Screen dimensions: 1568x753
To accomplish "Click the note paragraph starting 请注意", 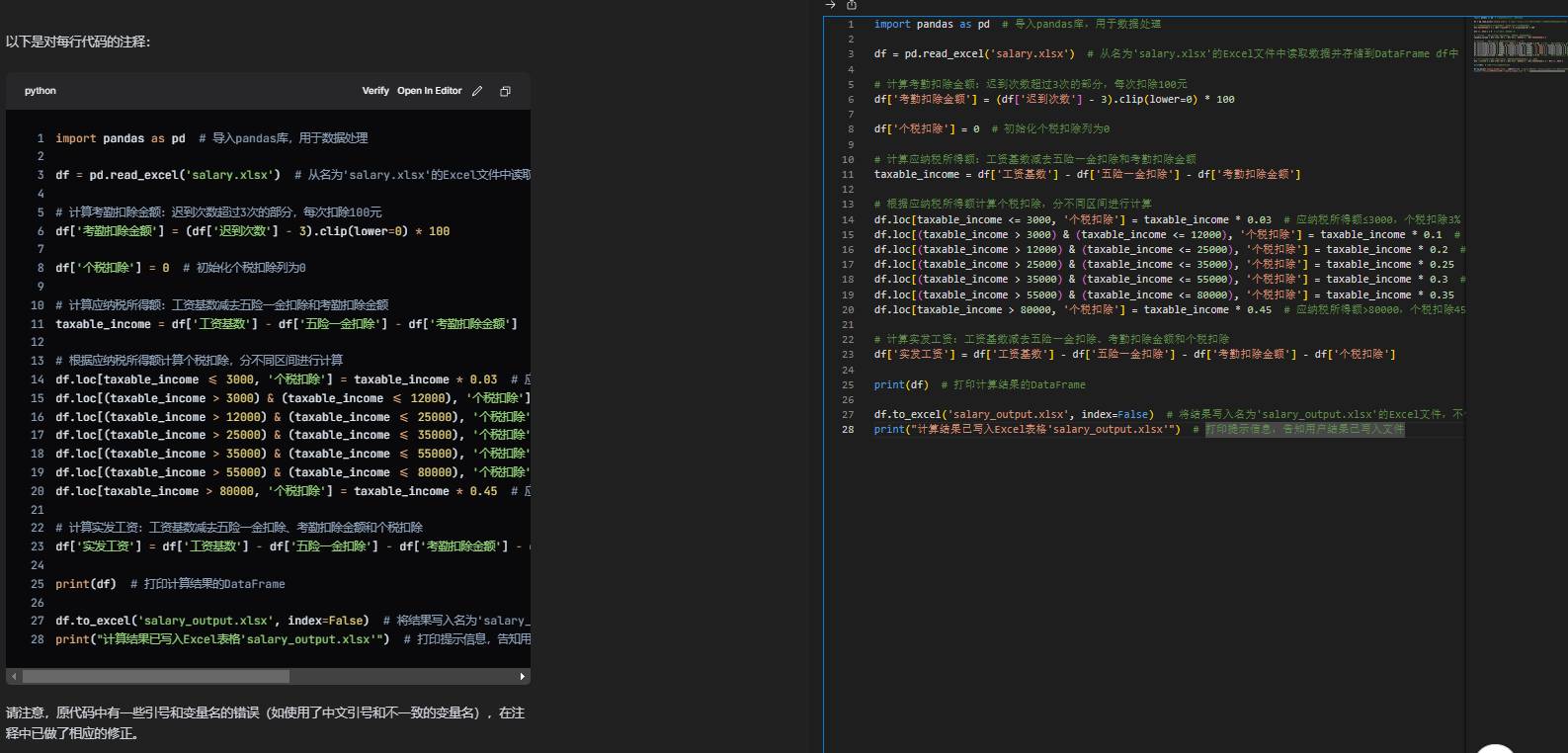I will tap(265, 722).
